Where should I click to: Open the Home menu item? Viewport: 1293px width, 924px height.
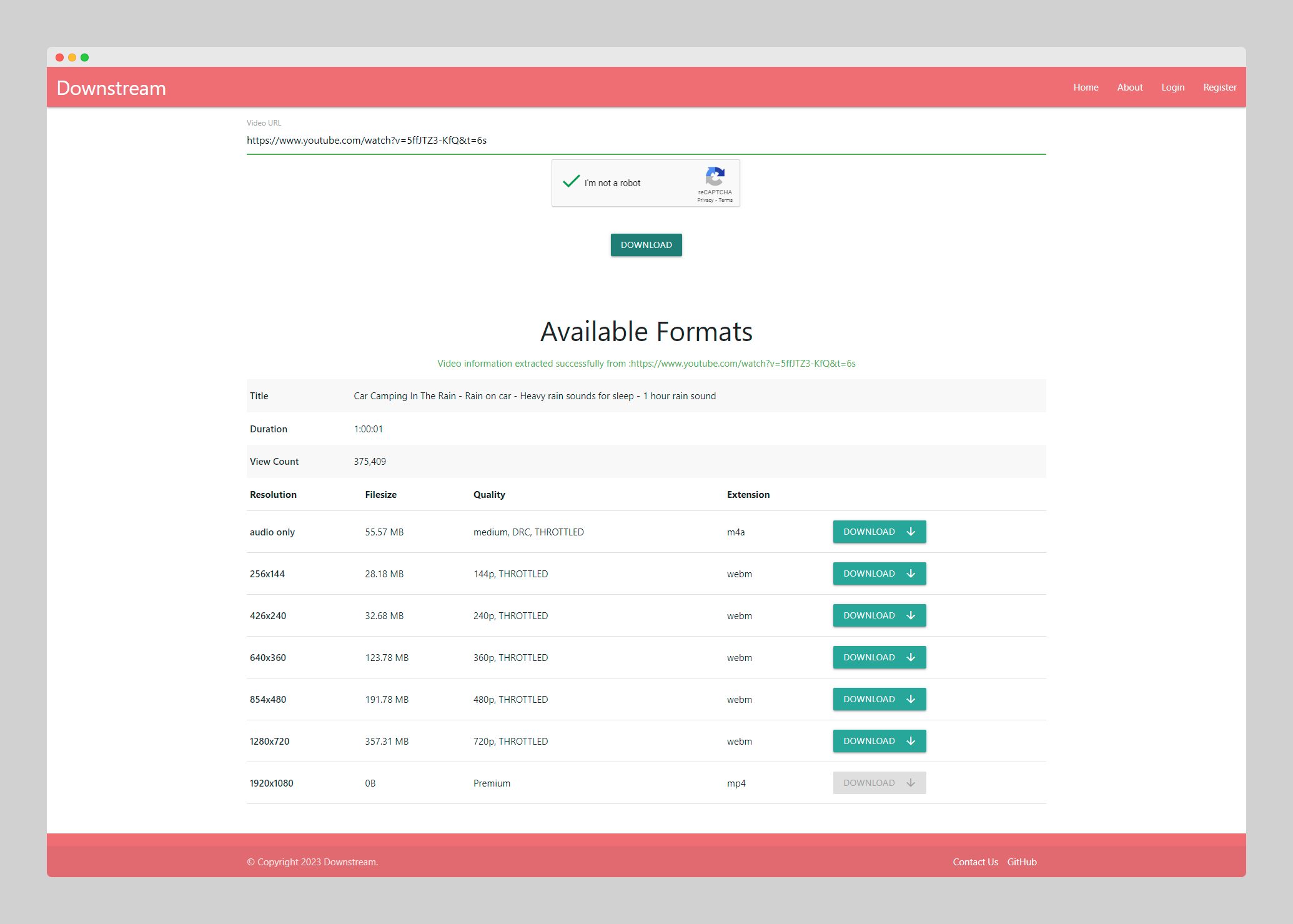[1086, 87]
